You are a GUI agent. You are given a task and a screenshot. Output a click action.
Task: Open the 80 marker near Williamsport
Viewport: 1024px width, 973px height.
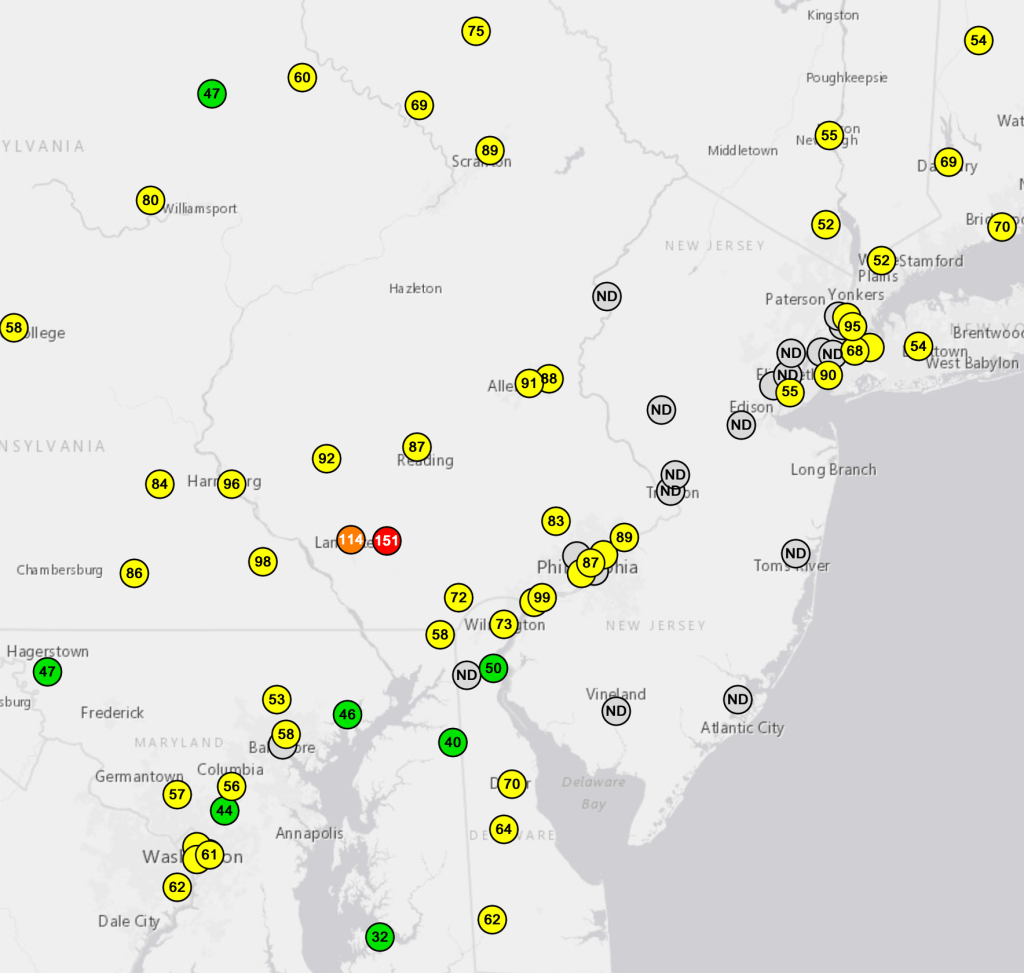click(x=150, y=200)
